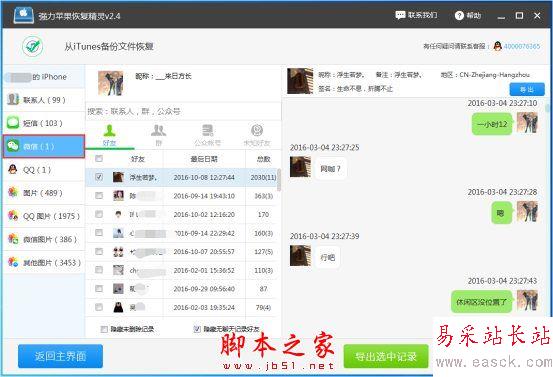The image size is (553, 377).
Task: Uncheck the 浮生若梦 row checkbox
Action: point(99,177)
